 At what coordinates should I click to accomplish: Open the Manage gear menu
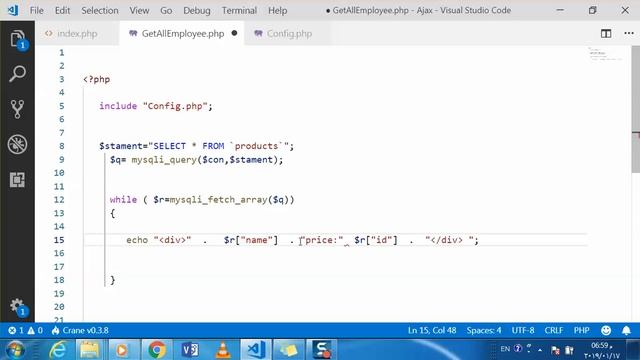point(17,306)
